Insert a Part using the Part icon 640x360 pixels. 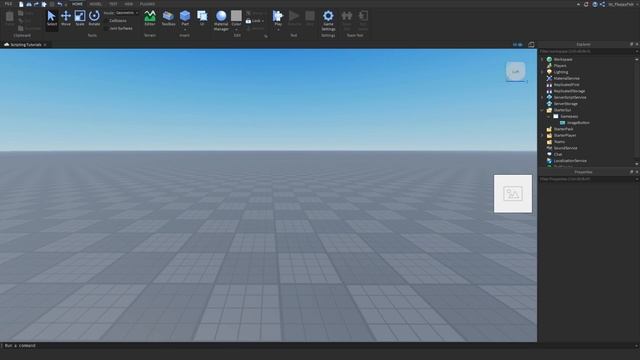pos(185,16)
